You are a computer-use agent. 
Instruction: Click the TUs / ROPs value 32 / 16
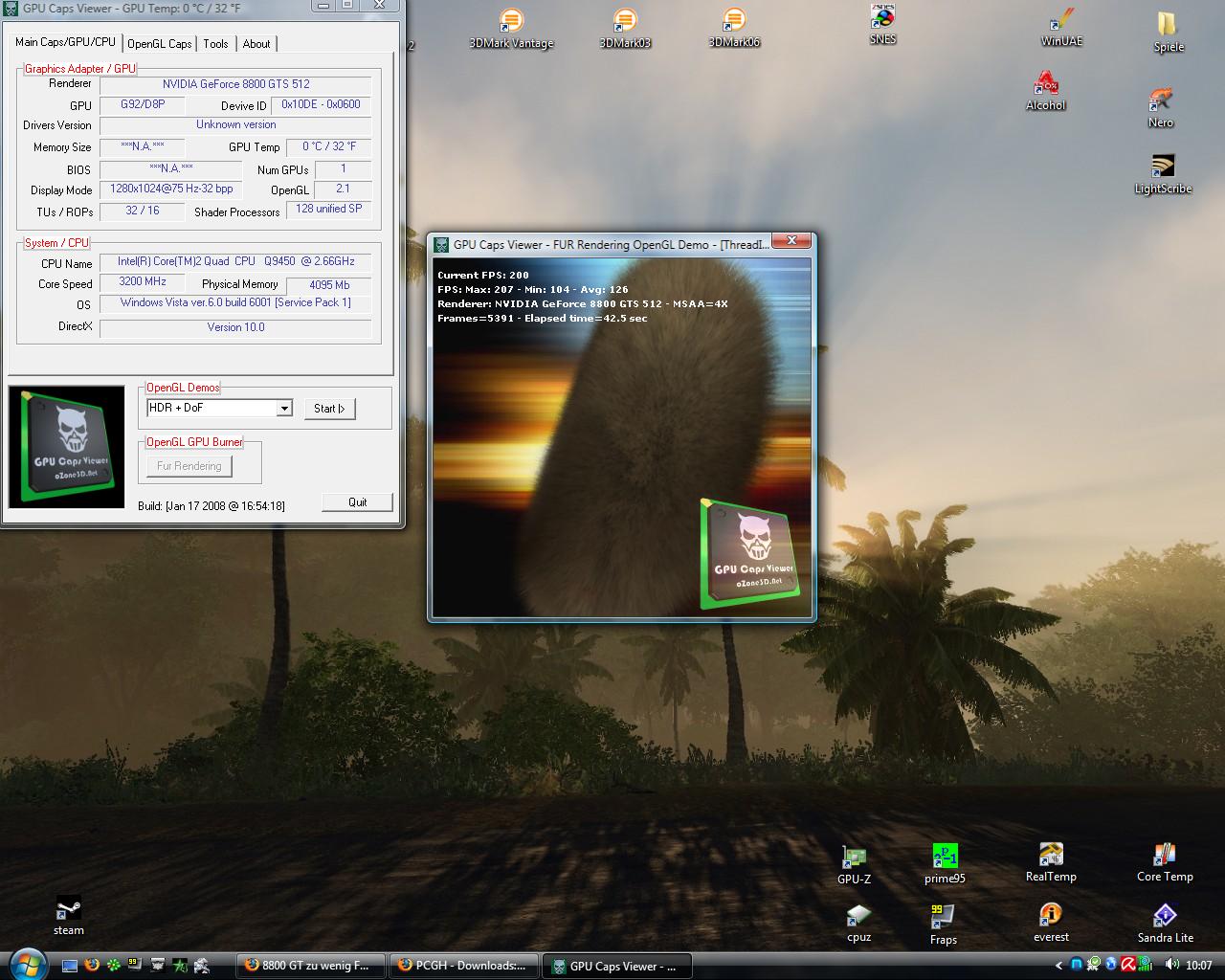pyautogui.click(x=143, y=211)
